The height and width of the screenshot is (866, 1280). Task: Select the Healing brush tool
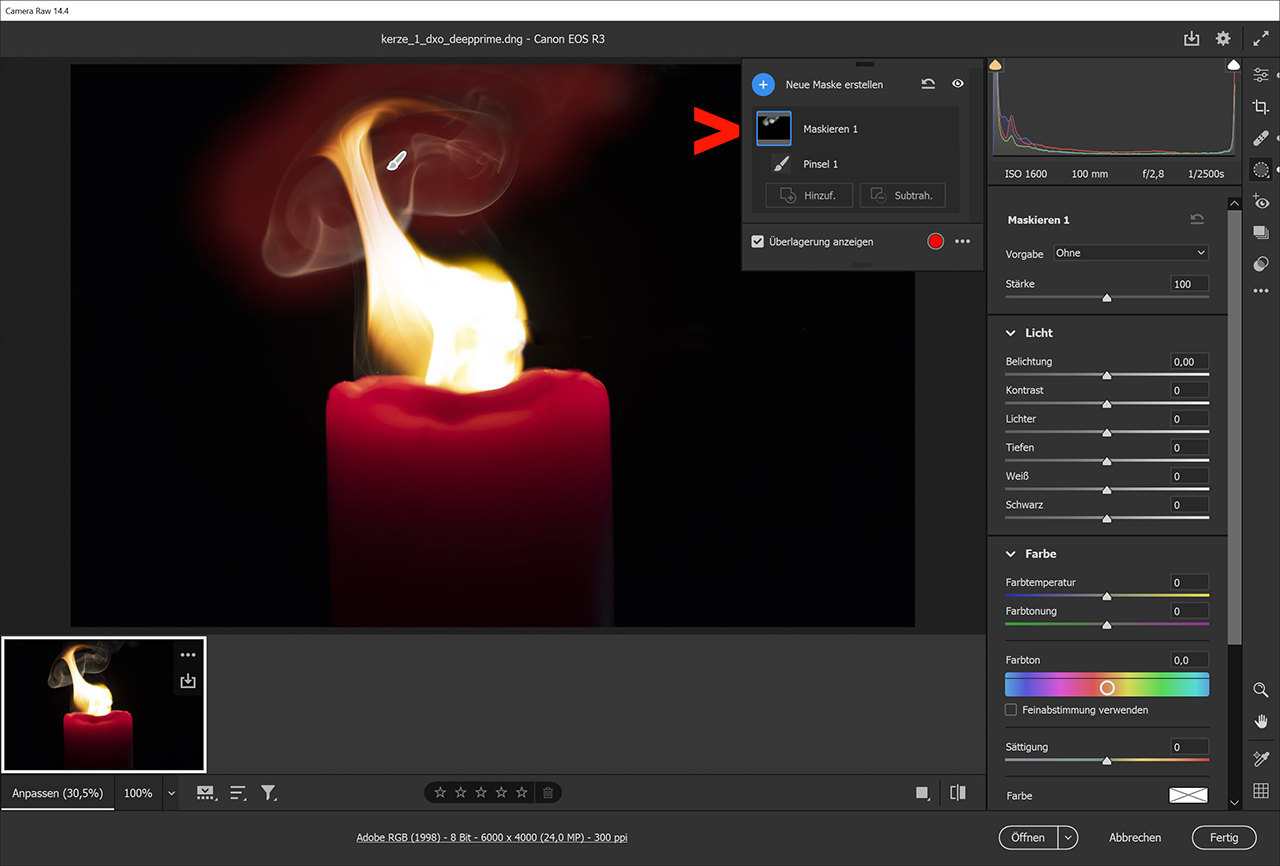click(1261, 138)
